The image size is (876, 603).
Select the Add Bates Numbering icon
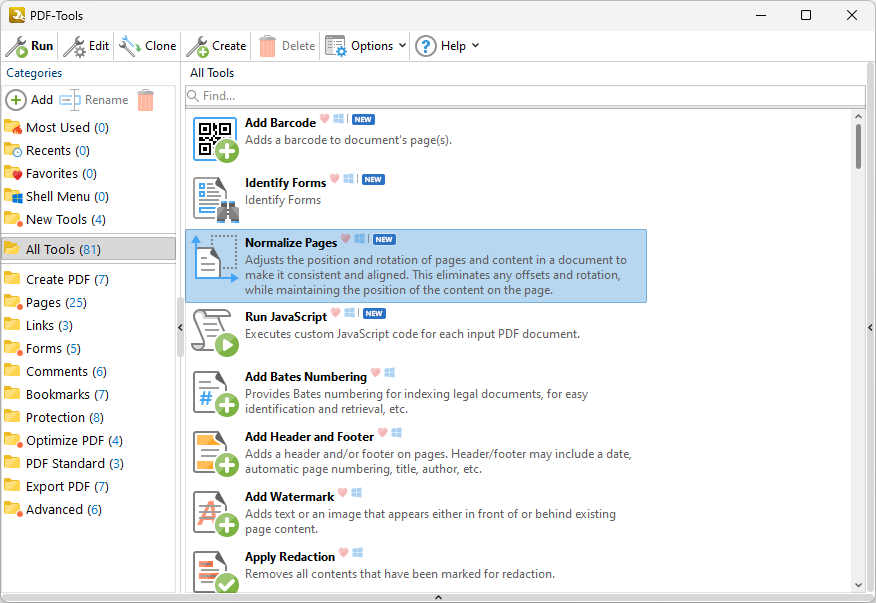pos(215,392)
